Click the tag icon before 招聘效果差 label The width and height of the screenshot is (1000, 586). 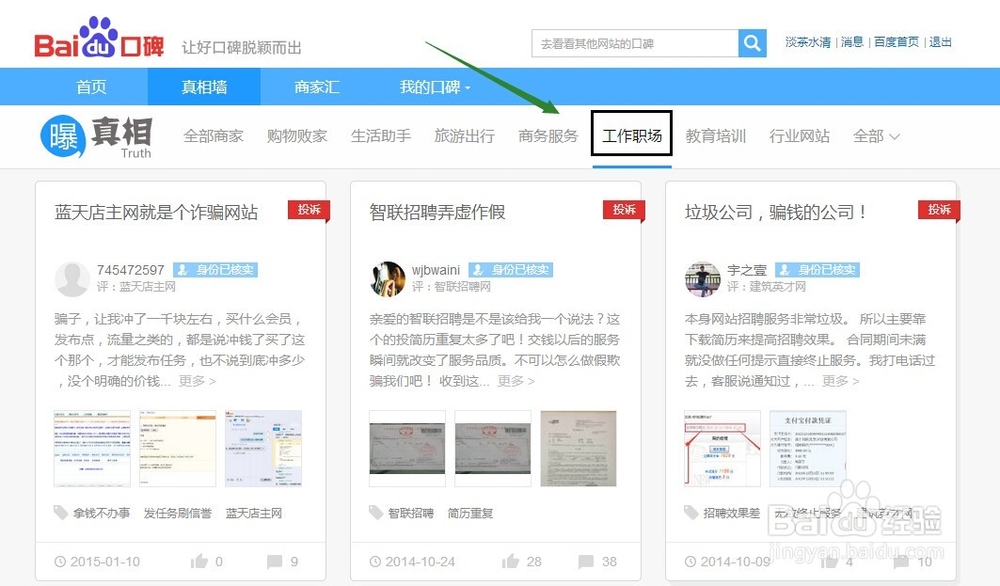click(692, 513)
